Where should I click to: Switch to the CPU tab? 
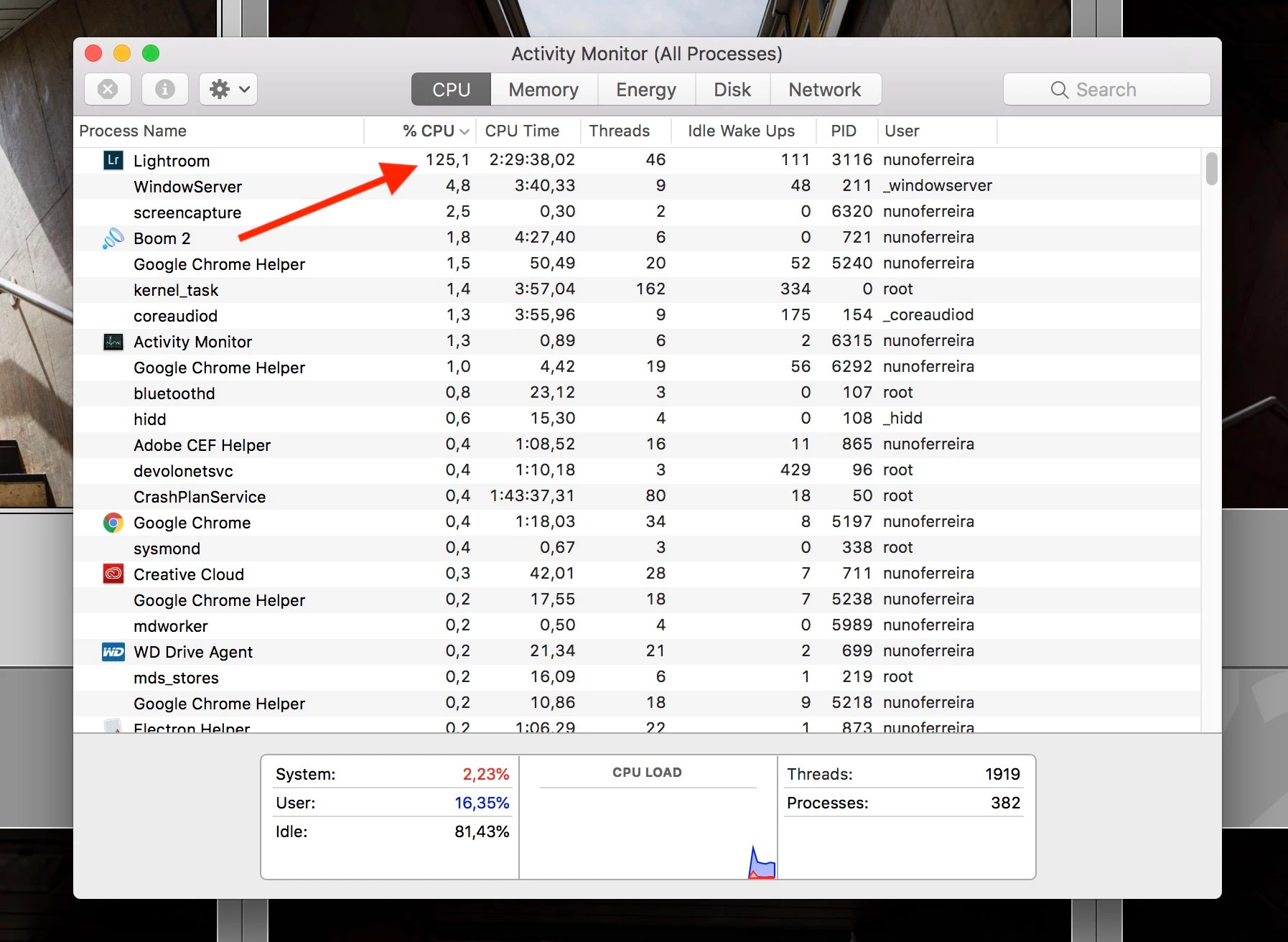(451, 89)
